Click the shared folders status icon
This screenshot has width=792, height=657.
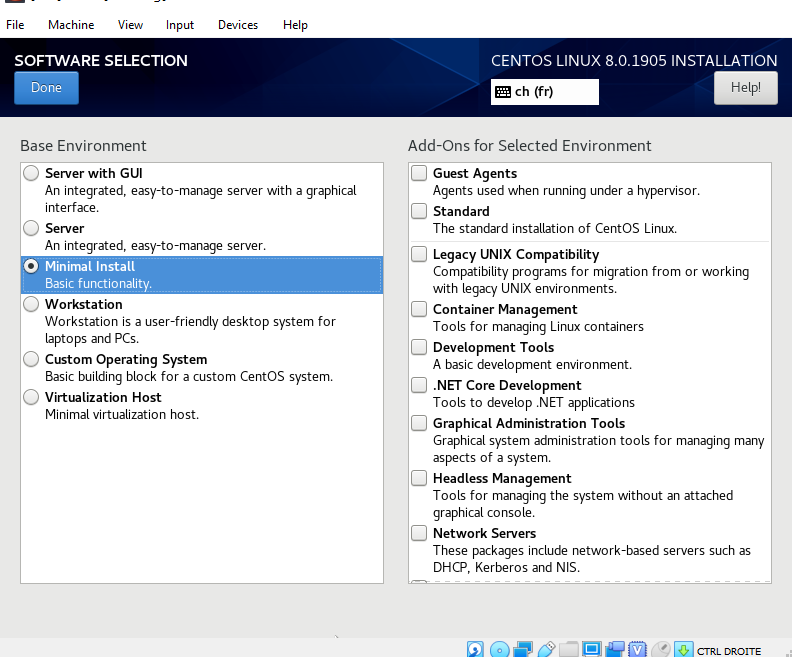click(x=569, y=649)
